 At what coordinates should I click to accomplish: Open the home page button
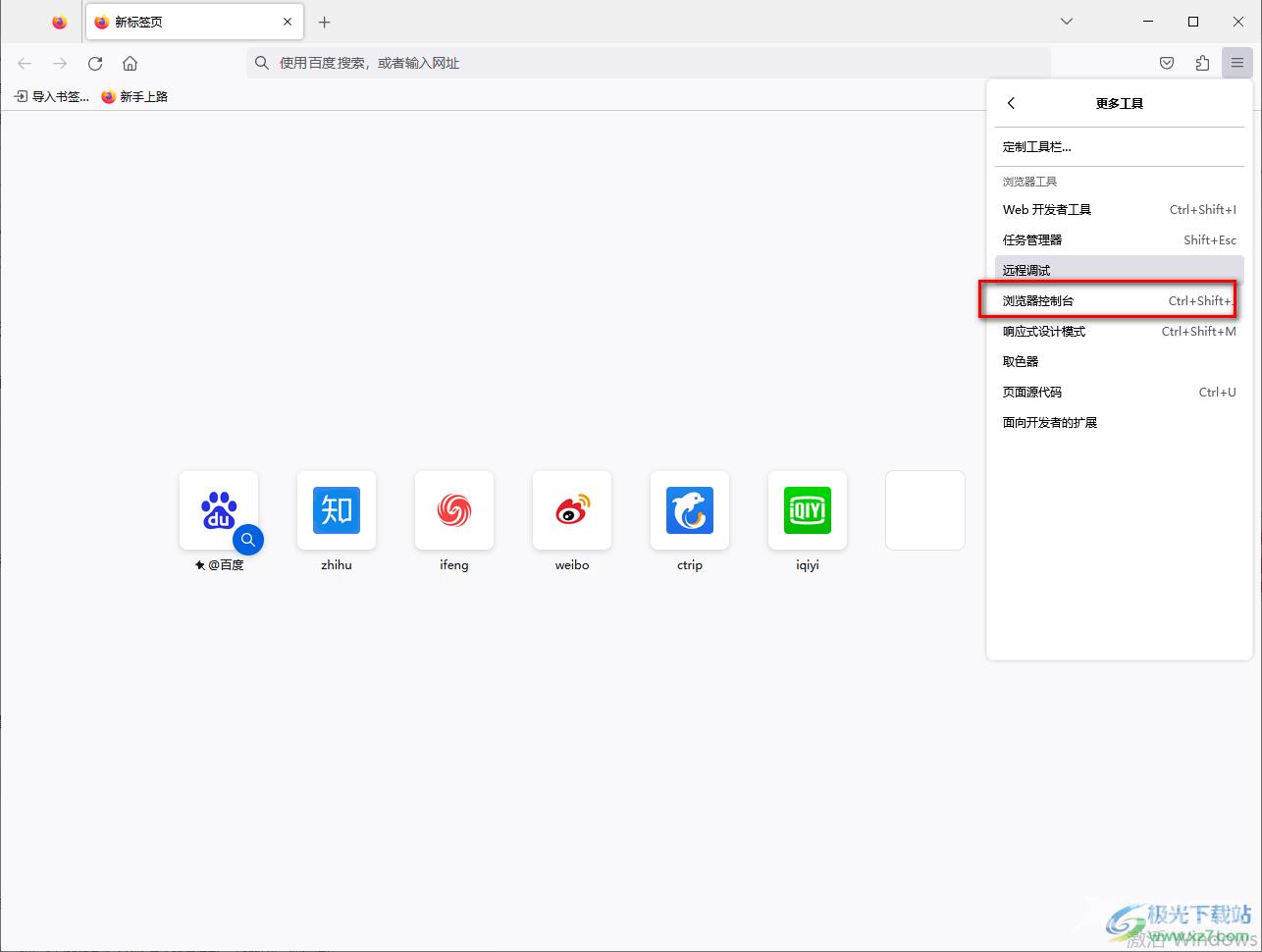(130, 63)
